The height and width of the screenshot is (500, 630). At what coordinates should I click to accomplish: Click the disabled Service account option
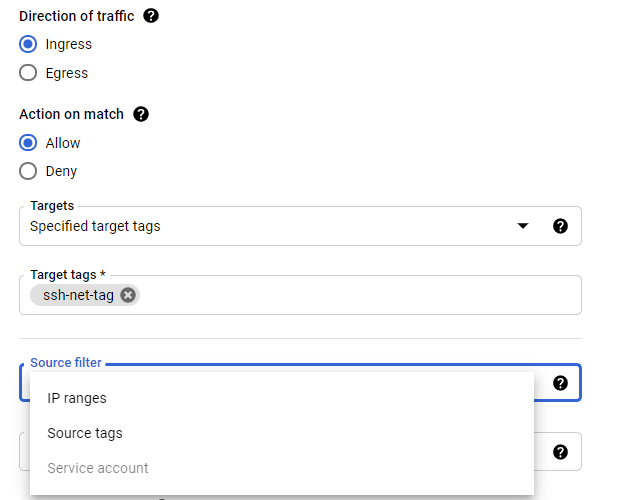[x=98, y=468]
